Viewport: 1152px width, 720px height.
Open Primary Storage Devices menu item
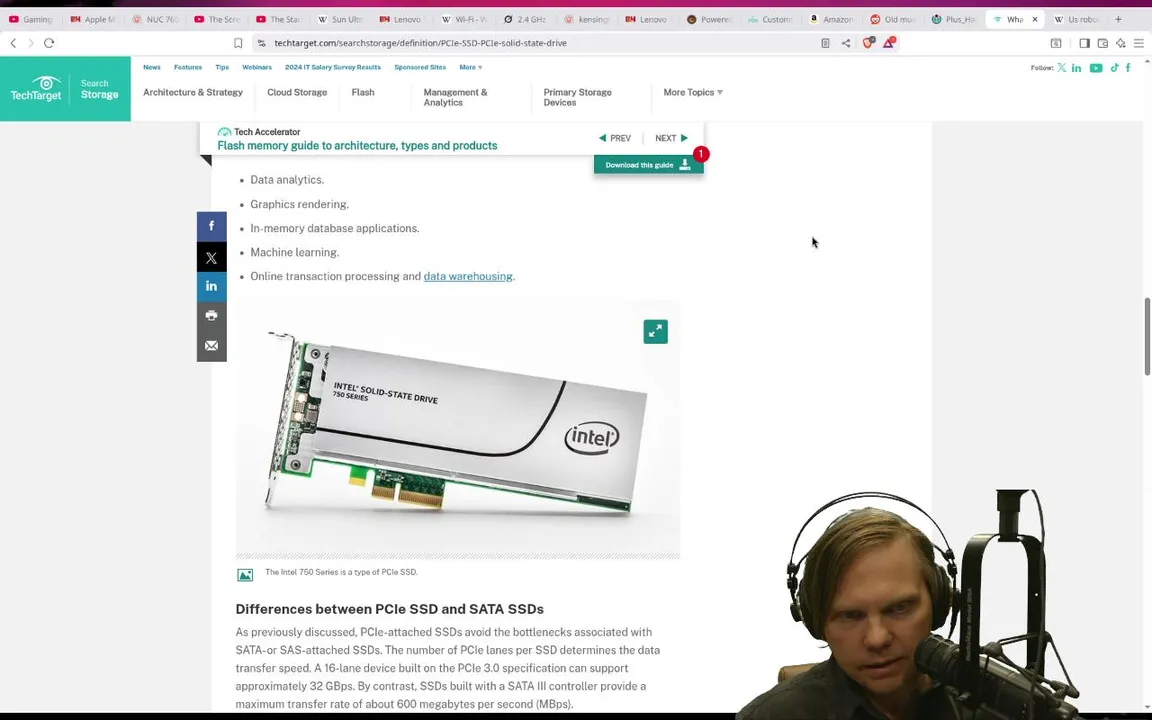pyautogui.click(x=577, y=97)
